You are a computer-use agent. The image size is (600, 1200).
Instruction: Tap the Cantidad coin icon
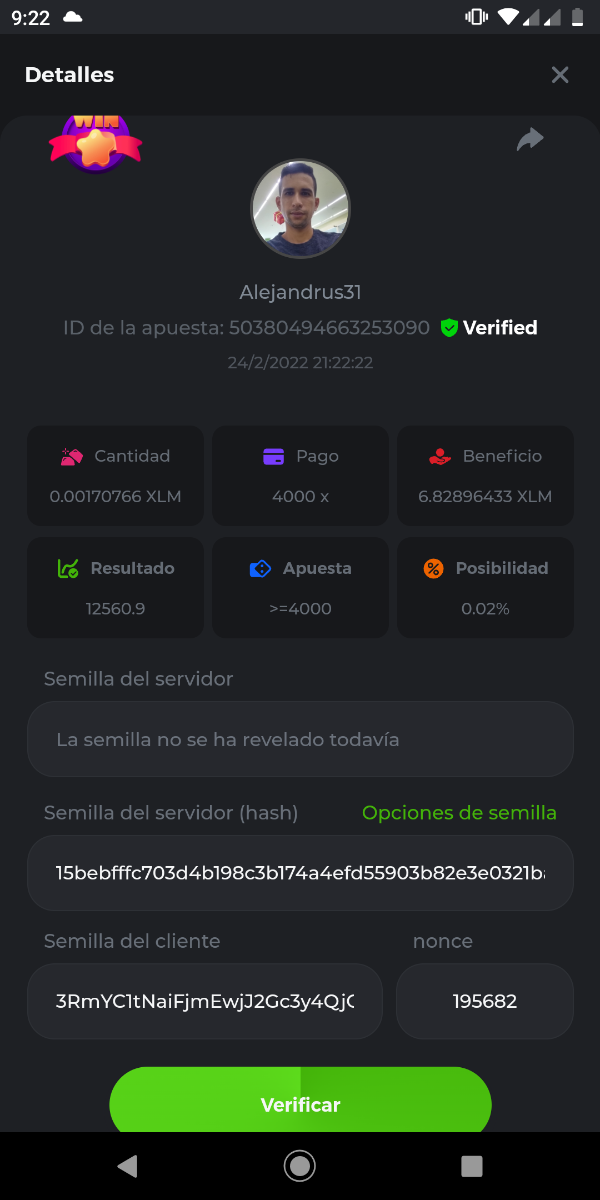[x=72, y=457]
